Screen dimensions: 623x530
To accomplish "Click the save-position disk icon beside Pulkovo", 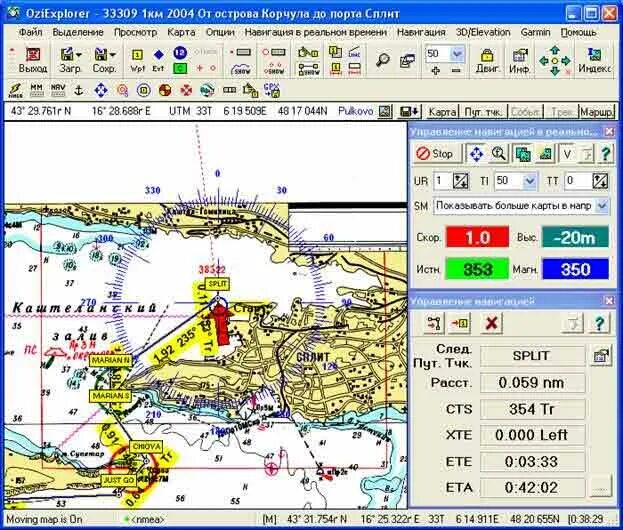I will click(x=409, y=112).
